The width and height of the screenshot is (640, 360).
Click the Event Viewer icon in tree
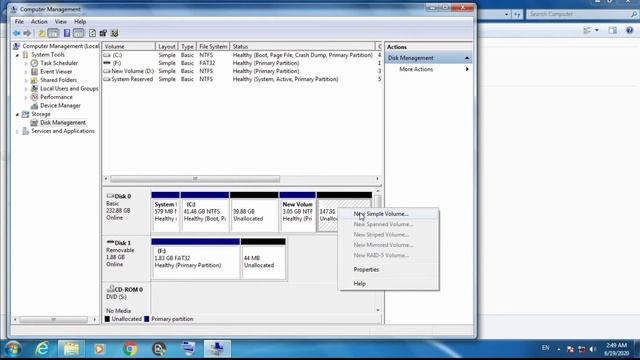pyautogui.click(x=34, y=71)
